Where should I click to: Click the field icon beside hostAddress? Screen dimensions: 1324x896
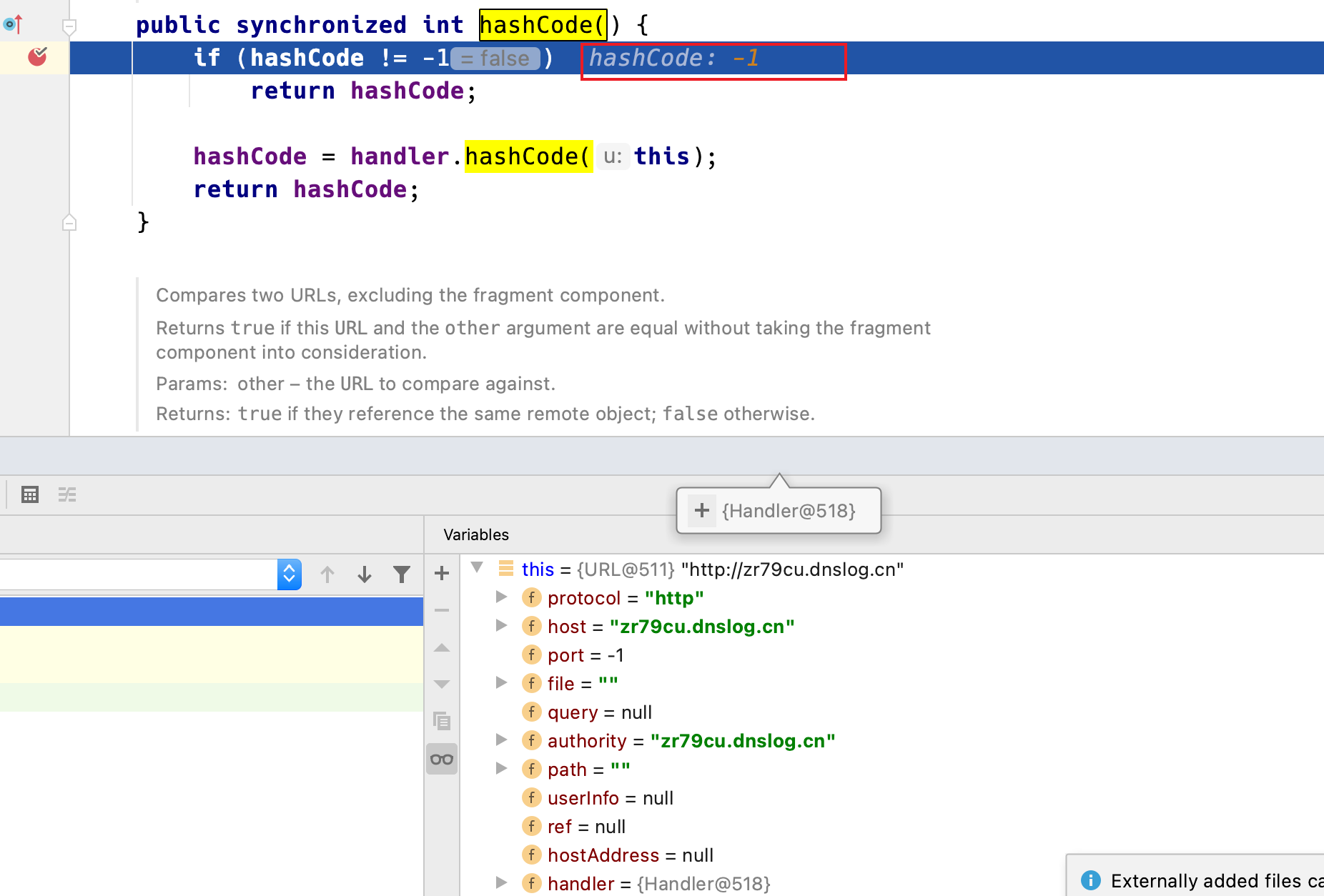[x=531, y=855]
